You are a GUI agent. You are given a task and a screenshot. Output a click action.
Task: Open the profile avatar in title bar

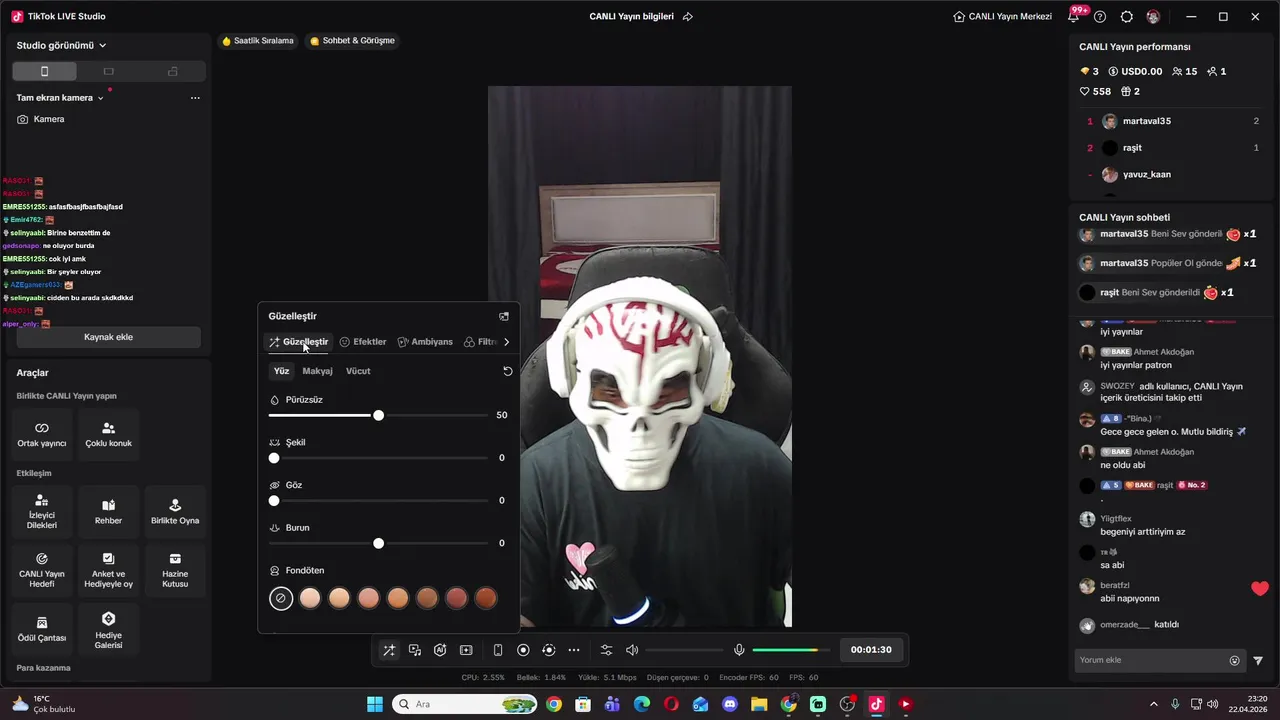tap(1154, 17)
